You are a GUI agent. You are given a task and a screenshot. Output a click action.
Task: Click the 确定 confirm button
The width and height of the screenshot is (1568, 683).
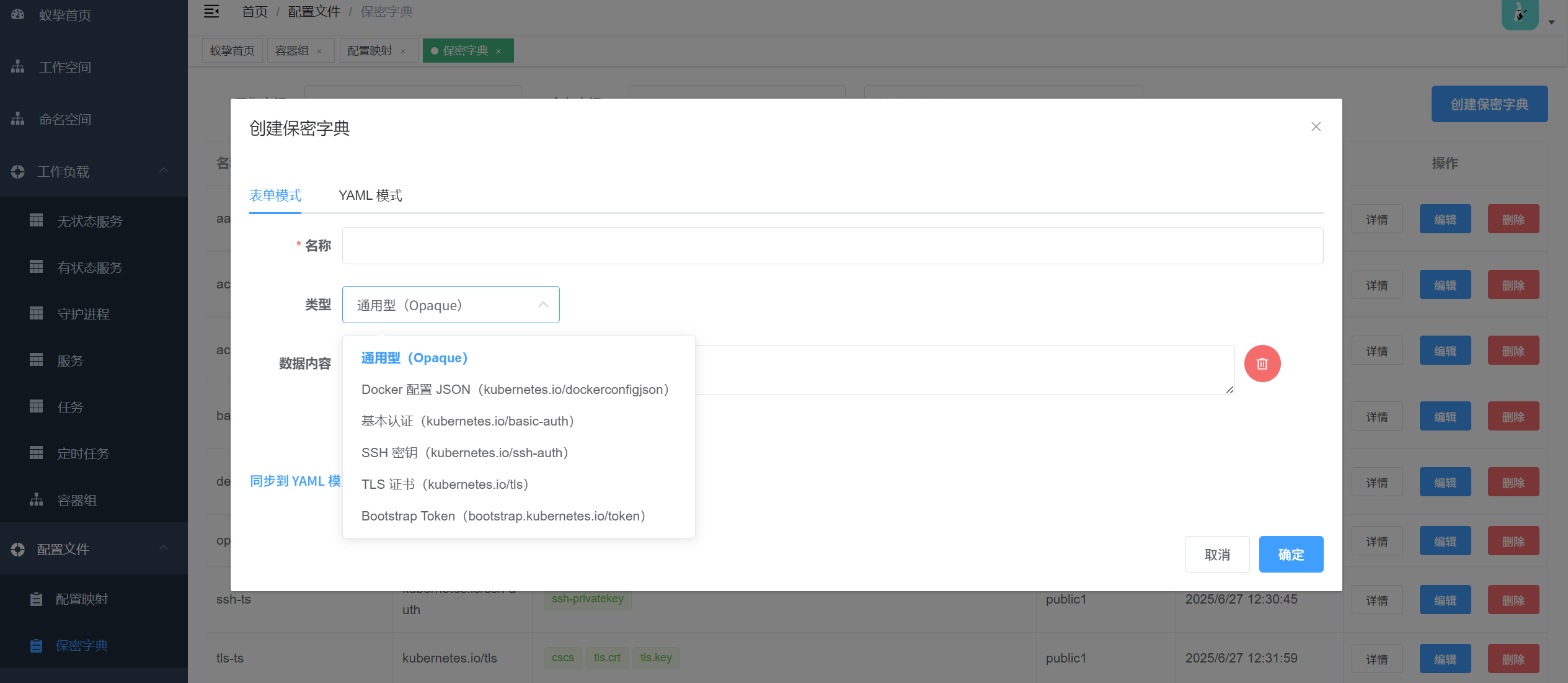click(x=1291, y=554)
